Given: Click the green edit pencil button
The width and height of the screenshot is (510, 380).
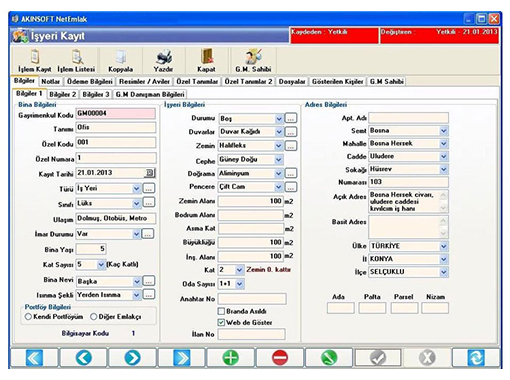Looking at the screenshot, I should (329, 358).
